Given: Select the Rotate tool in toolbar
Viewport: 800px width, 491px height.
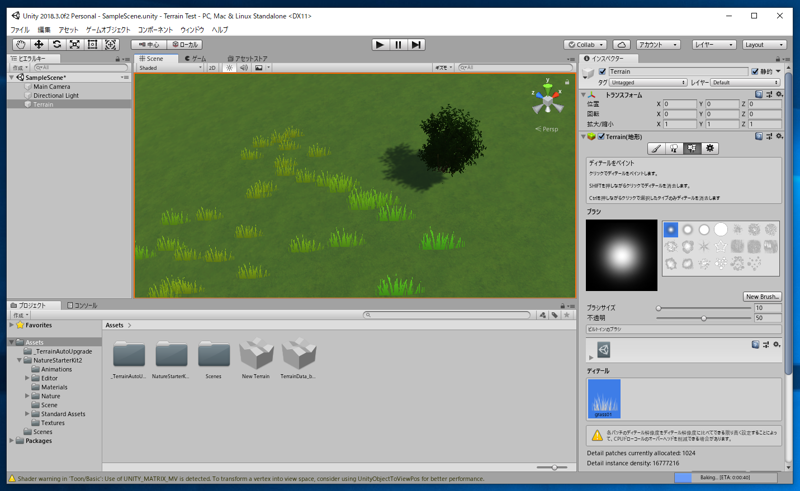Looking at the screenshot, I should 57,44.
